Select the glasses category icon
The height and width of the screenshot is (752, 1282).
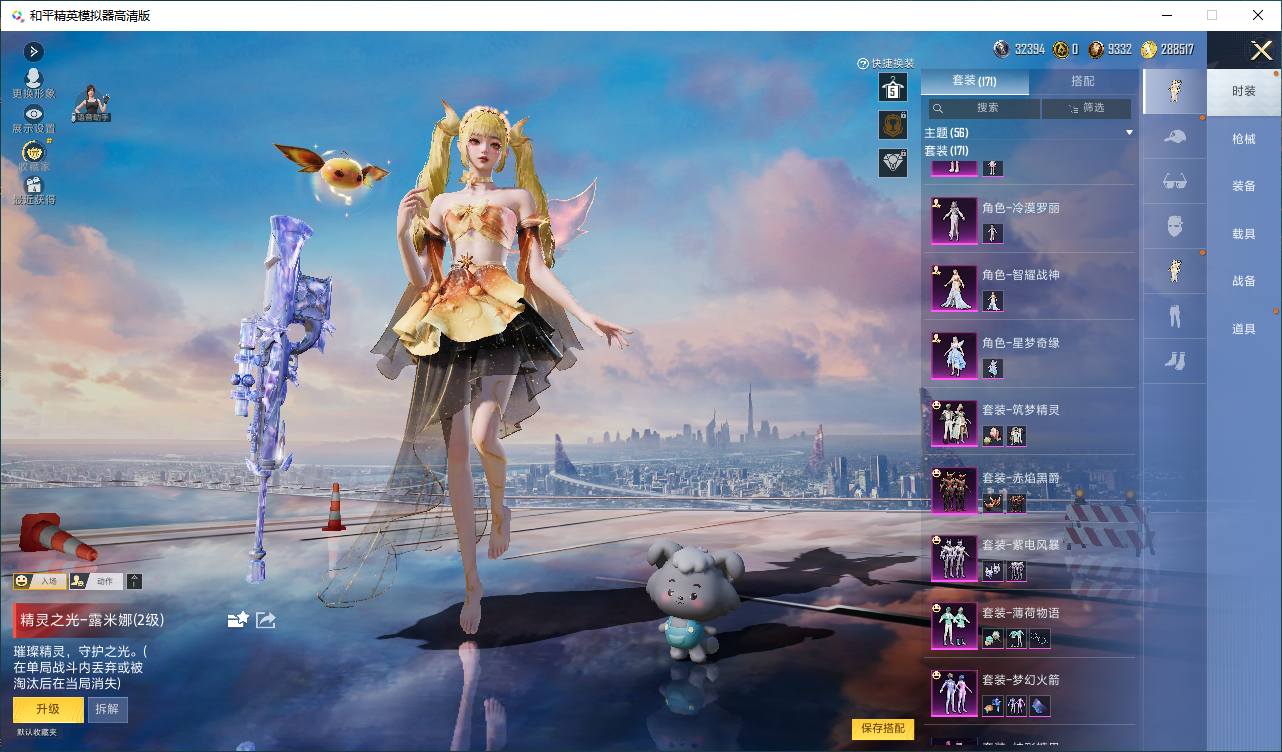(x=1174, y=181)
